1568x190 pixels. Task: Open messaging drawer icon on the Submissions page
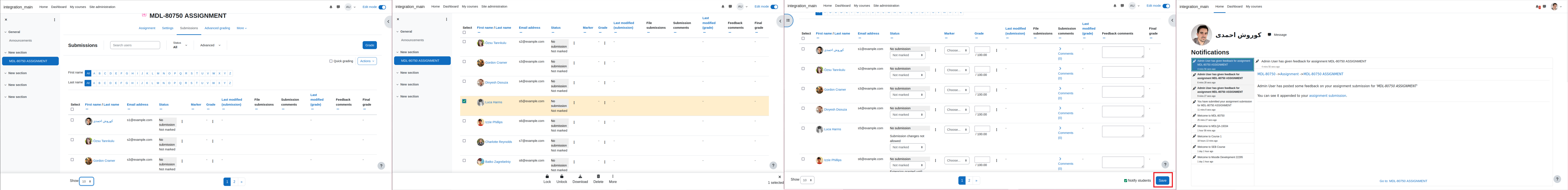pyautogui.click(x=338, y=7)
